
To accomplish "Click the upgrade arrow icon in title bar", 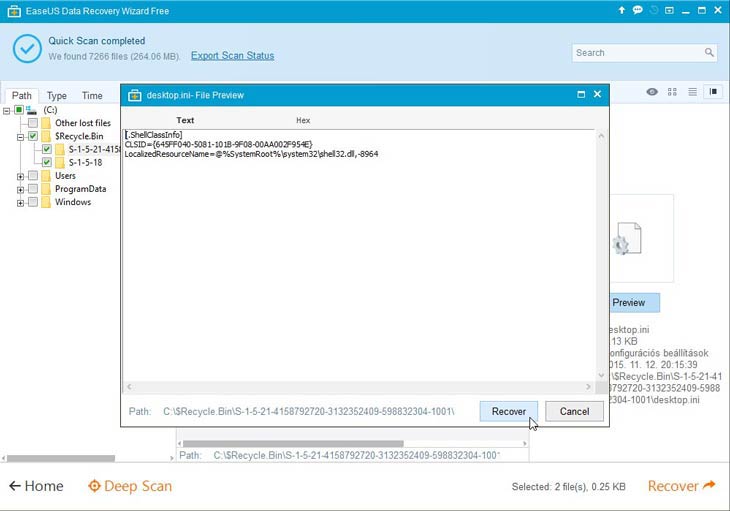I will point(622,10).
